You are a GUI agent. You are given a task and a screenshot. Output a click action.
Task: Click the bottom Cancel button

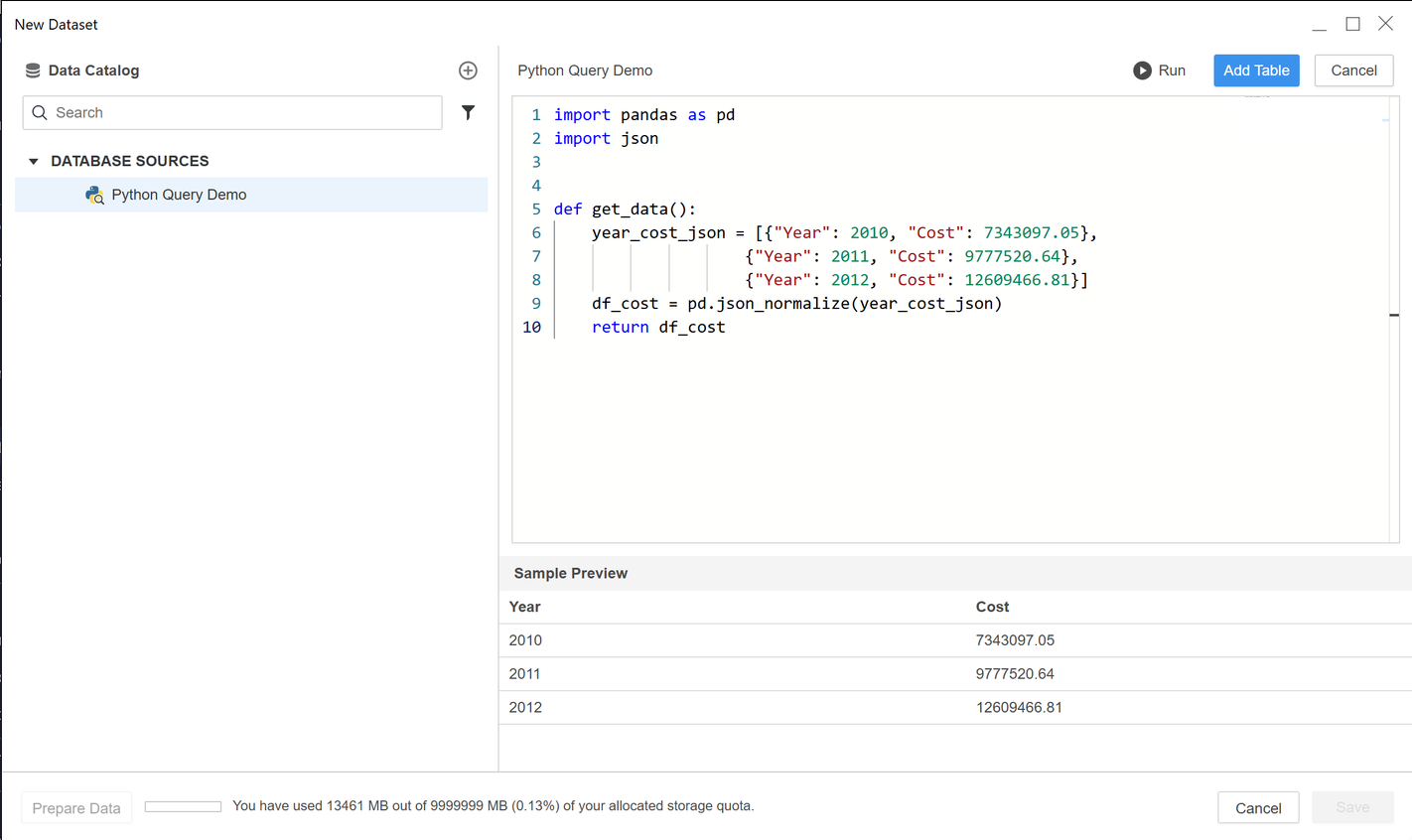click(1257, 808)
